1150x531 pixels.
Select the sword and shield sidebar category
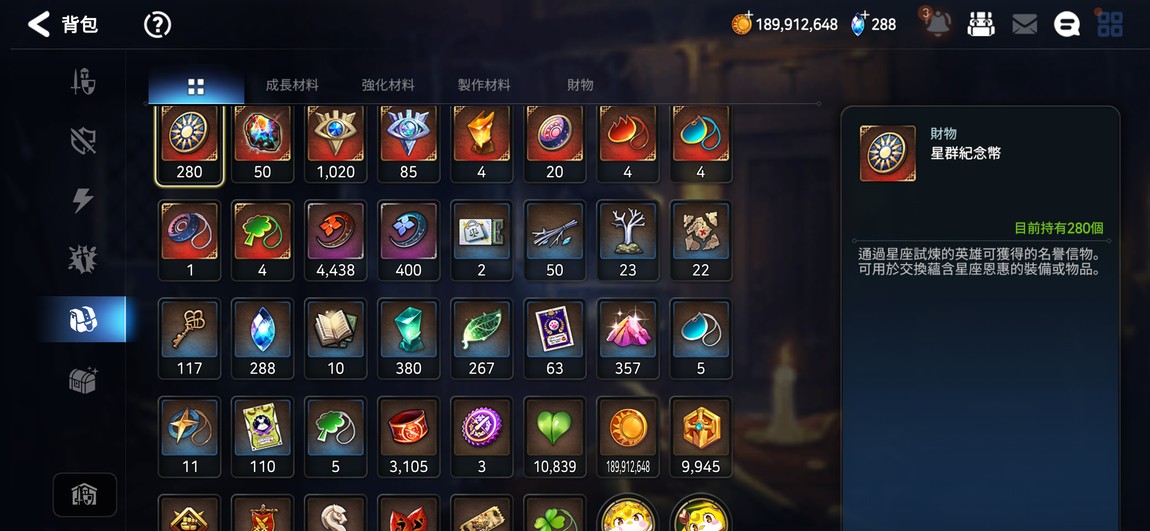(83, 81)
